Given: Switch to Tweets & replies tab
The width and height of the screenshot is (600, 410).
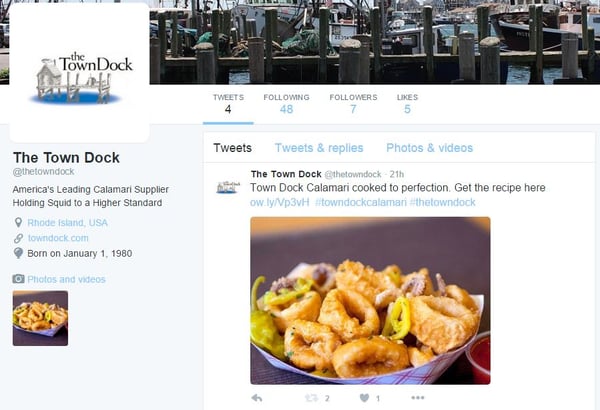Looking at the screenshot, I should point(319,148).
